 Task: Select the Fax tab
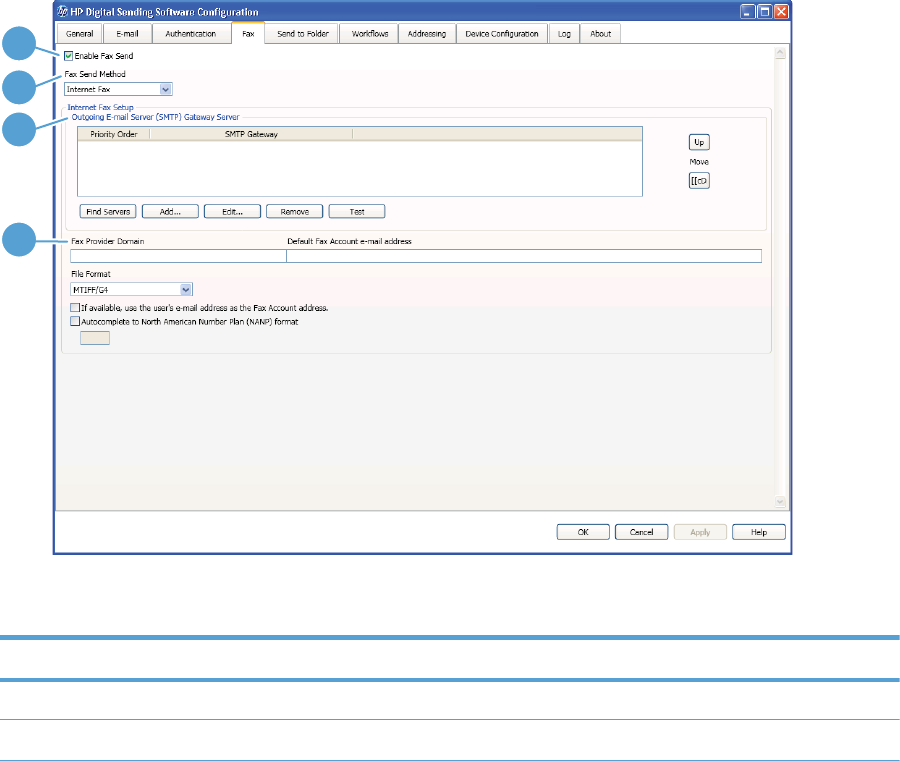[x=248, y=33]
